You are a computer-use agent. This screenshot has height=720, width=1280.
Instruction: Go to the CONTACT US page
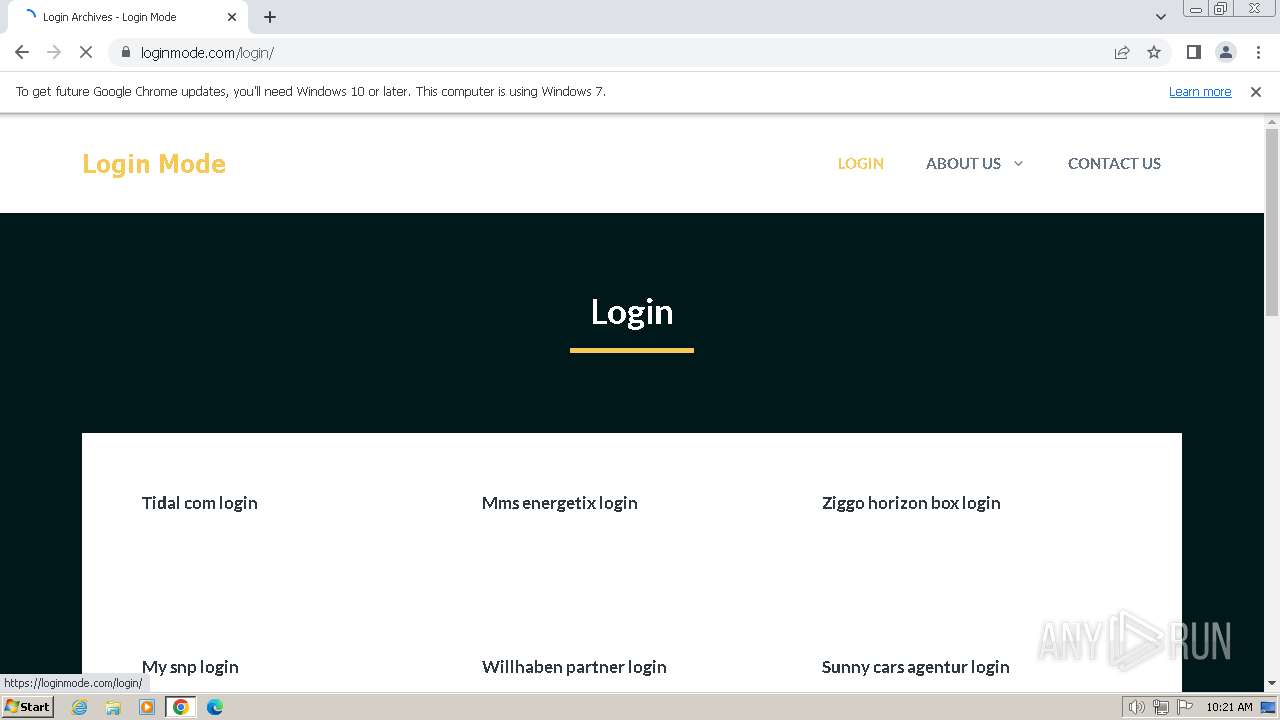(x=1114, y=163)
